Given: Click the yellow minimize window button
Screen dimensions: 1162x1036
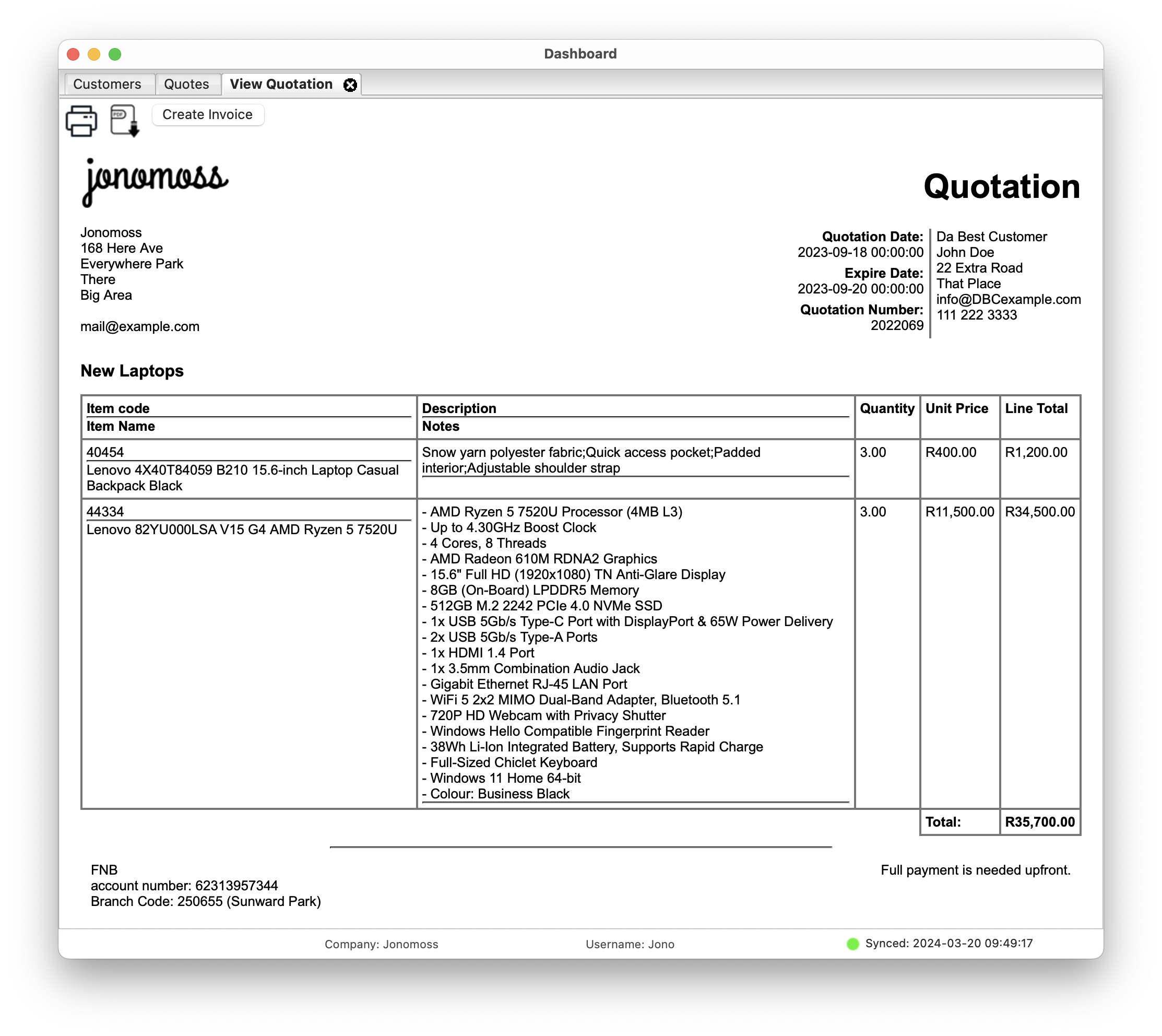Looking at the screenshot, I should [94, 54].
